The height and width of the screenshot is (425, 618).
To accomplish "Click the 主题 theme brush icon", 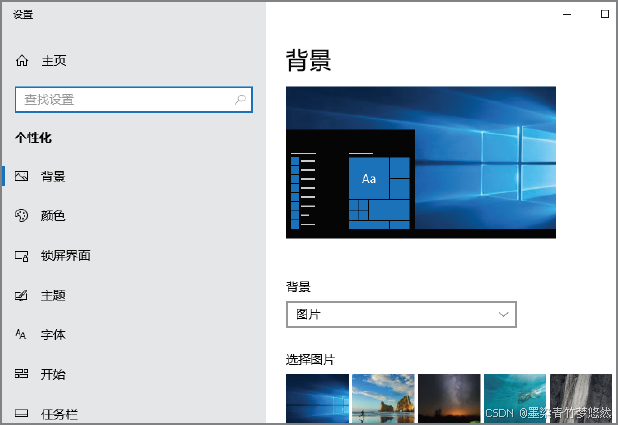I will coord(21,295).
